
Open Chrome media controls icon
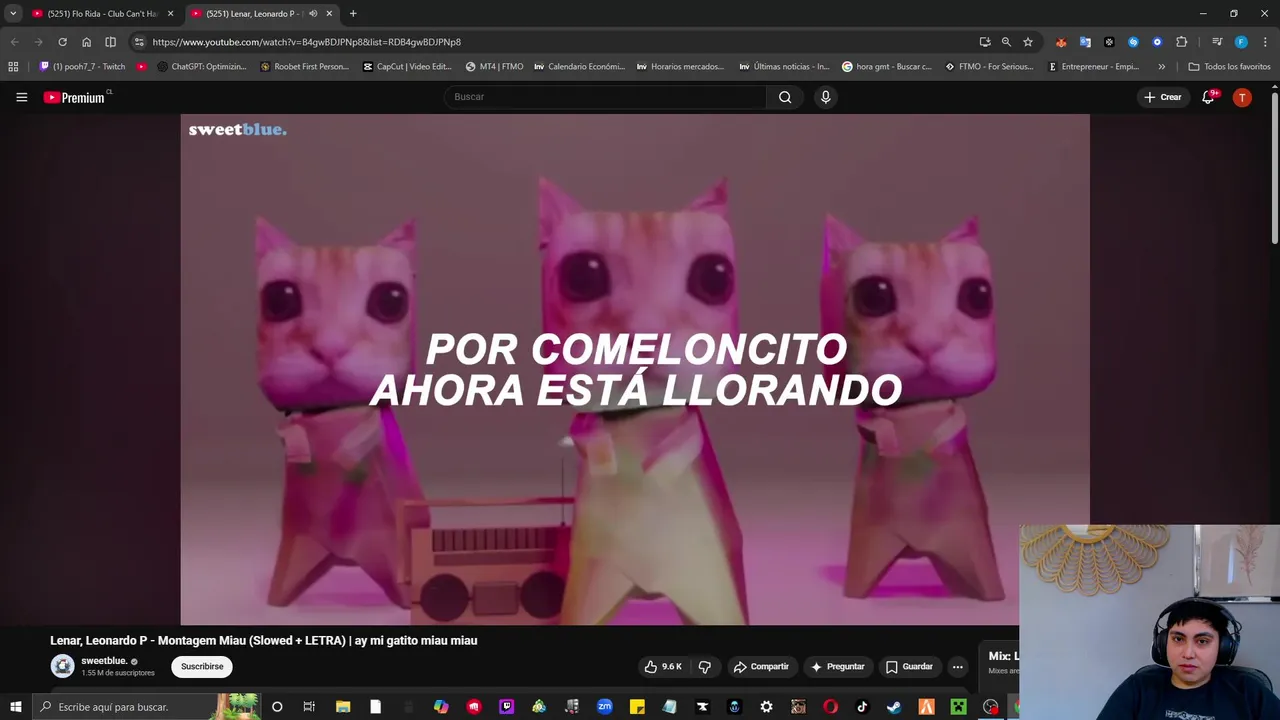(1217, 42)
